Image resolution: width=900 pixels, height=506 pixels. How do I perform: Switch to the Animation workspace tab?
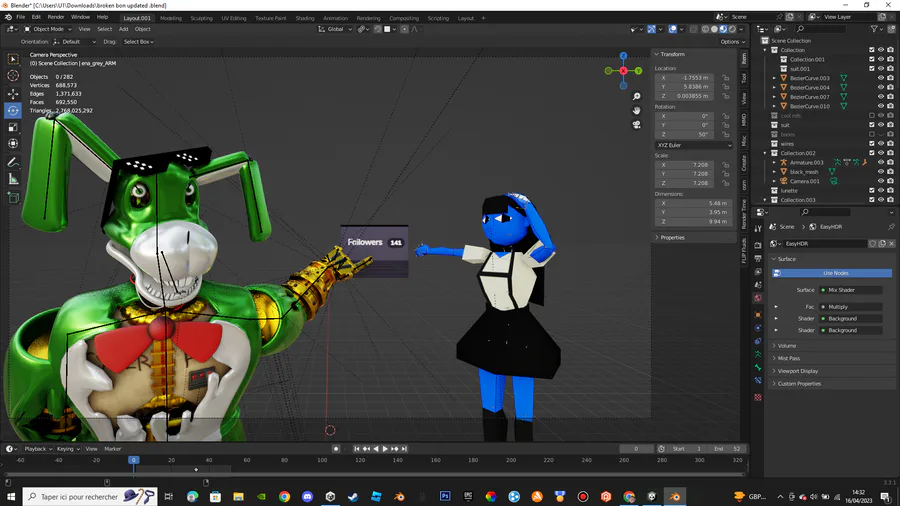click(335, 18)
